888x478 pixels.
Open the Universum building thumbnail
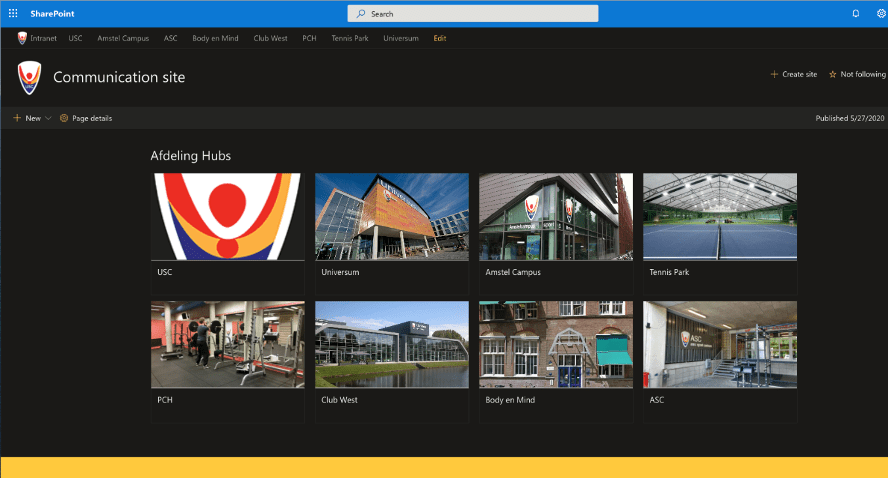(392, 216)
